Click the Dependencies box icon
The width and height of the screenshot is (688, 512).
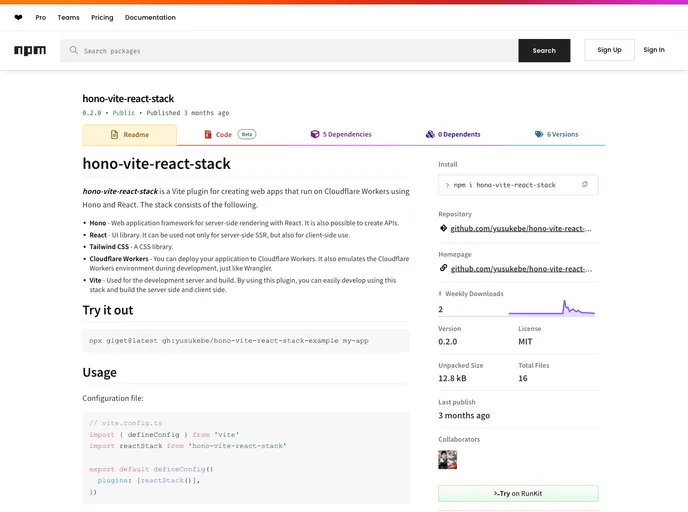[x=315, y=134]
